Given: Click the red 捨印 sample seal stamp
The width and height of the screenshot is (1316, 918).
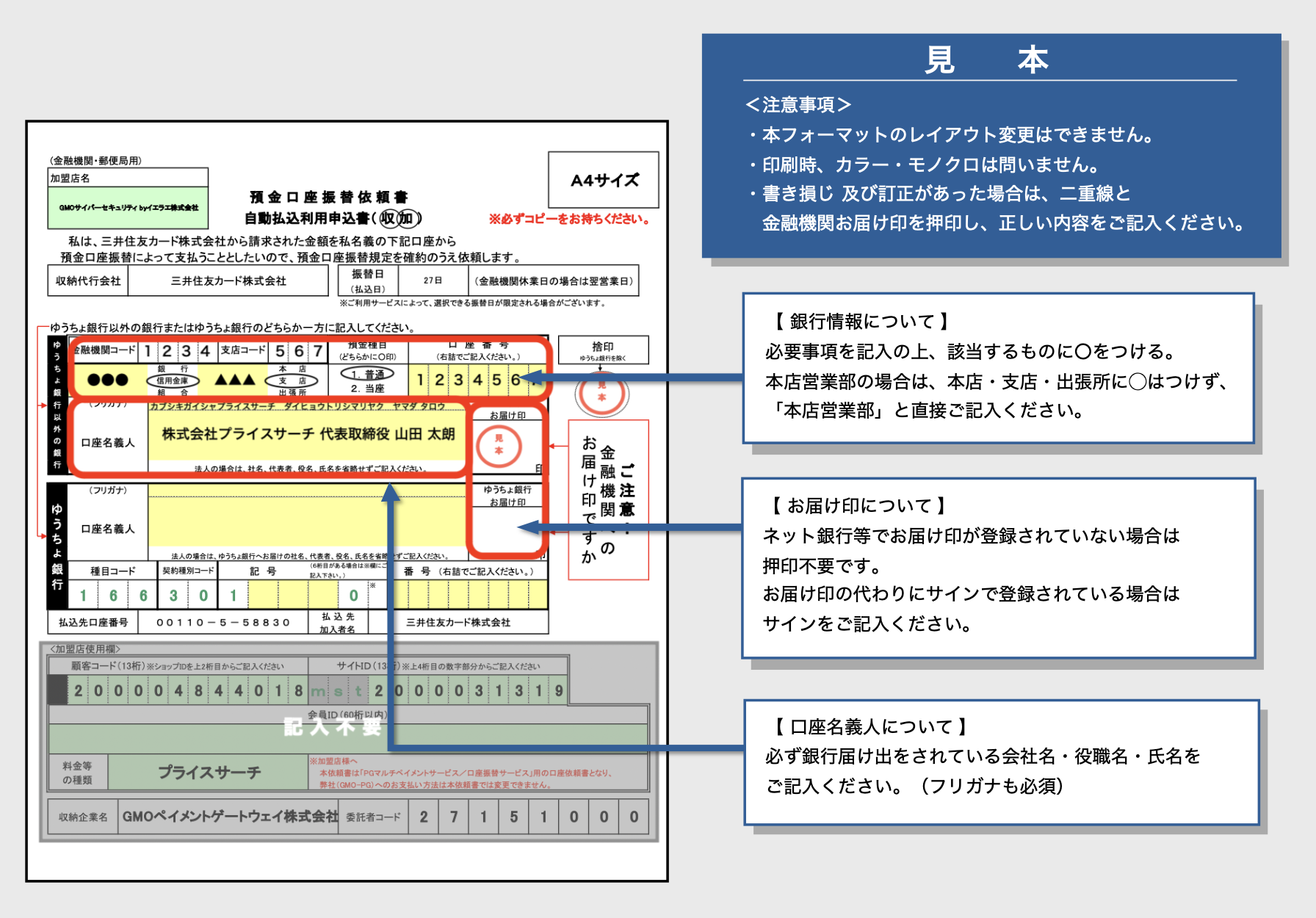Looking at the screenshot, I should pos(601,392).
